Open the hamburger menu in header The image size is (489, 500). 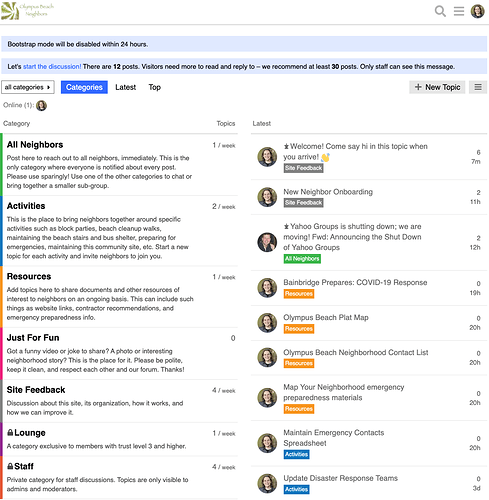point(459,11)
